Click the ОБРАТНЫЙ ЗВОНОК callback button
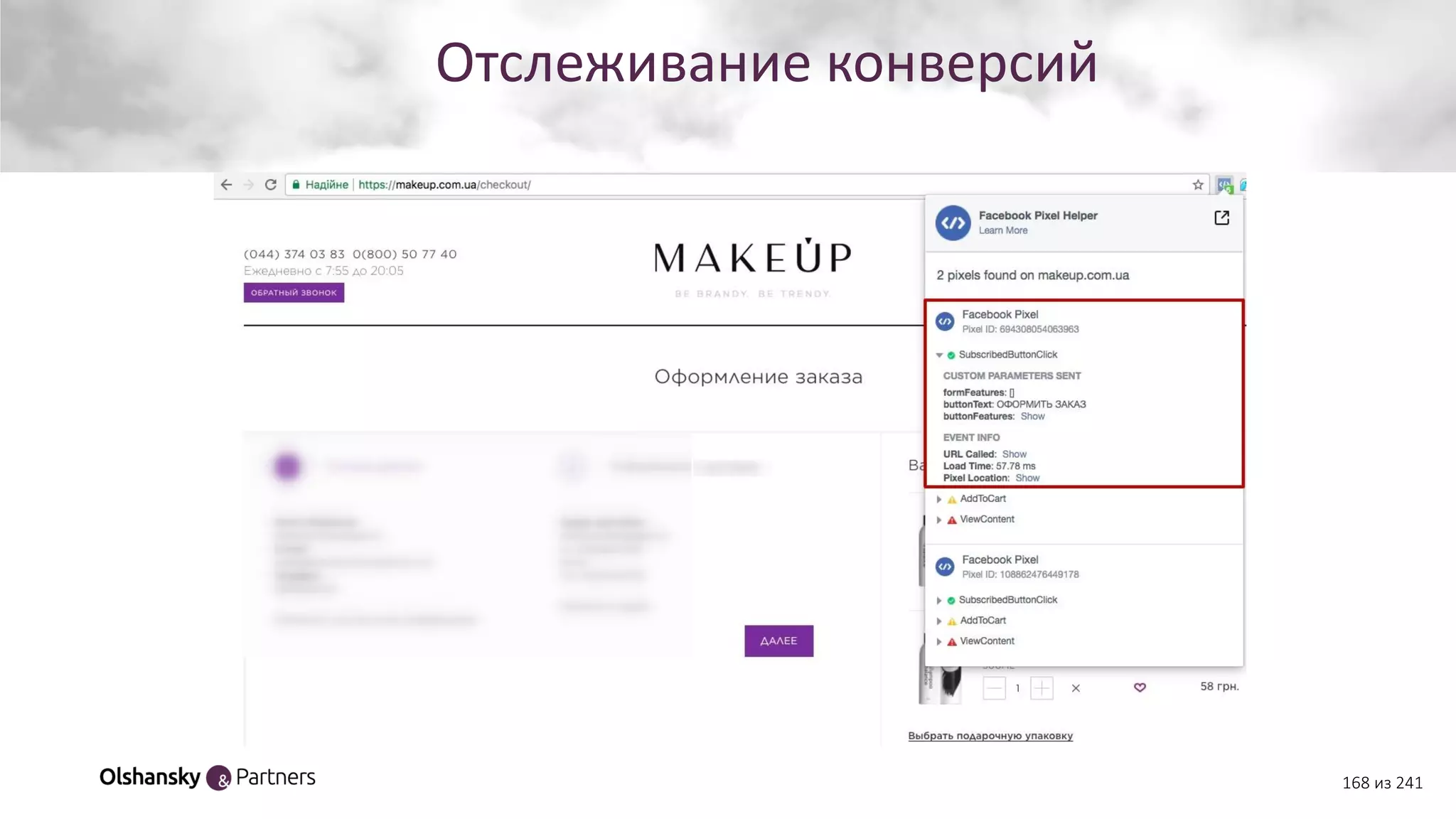This screenshot has width=1456, height=819. click(294, 293)
